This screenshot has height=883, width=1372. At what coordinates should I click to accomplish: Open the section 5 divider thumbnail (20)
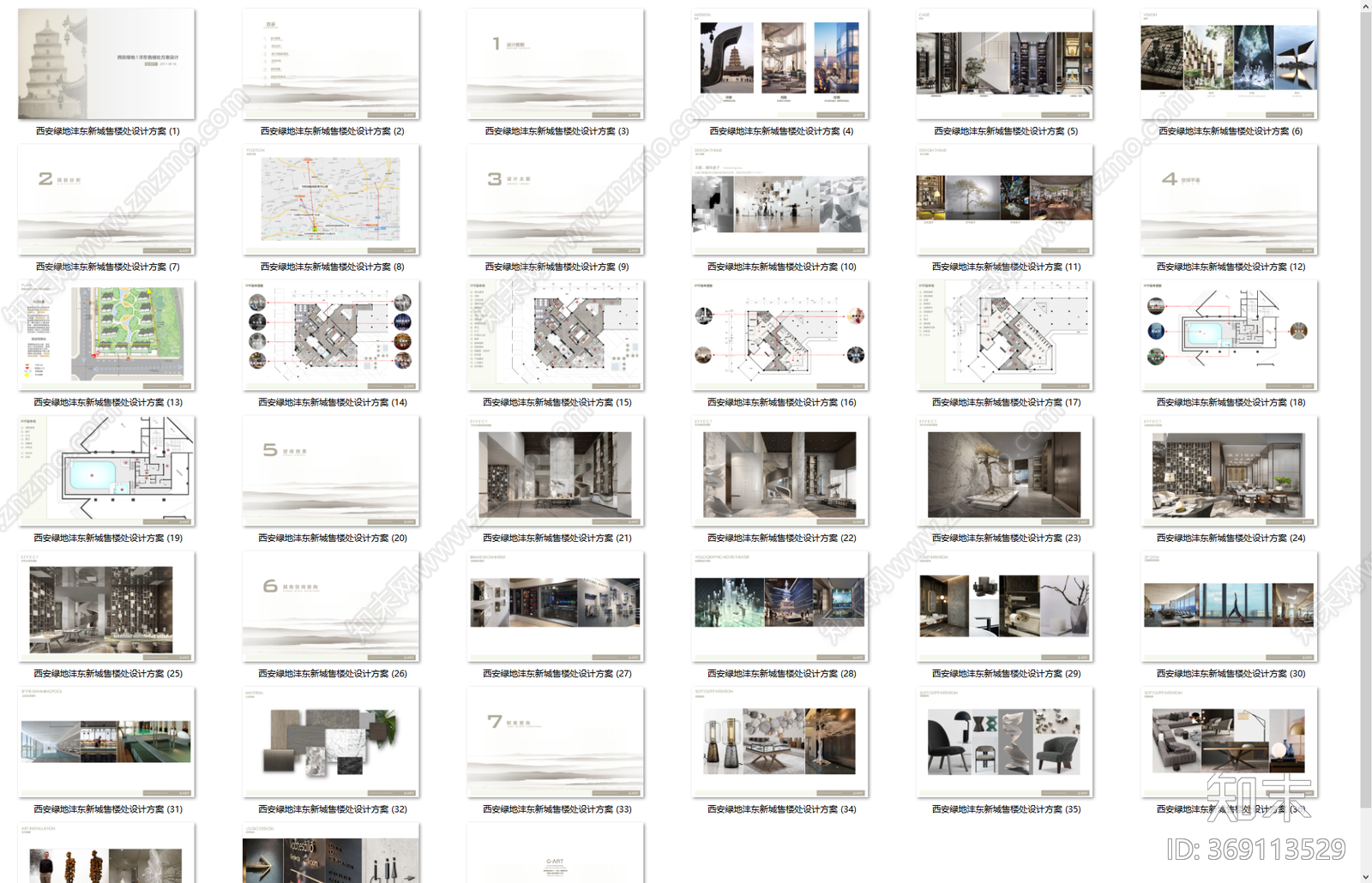331,471
